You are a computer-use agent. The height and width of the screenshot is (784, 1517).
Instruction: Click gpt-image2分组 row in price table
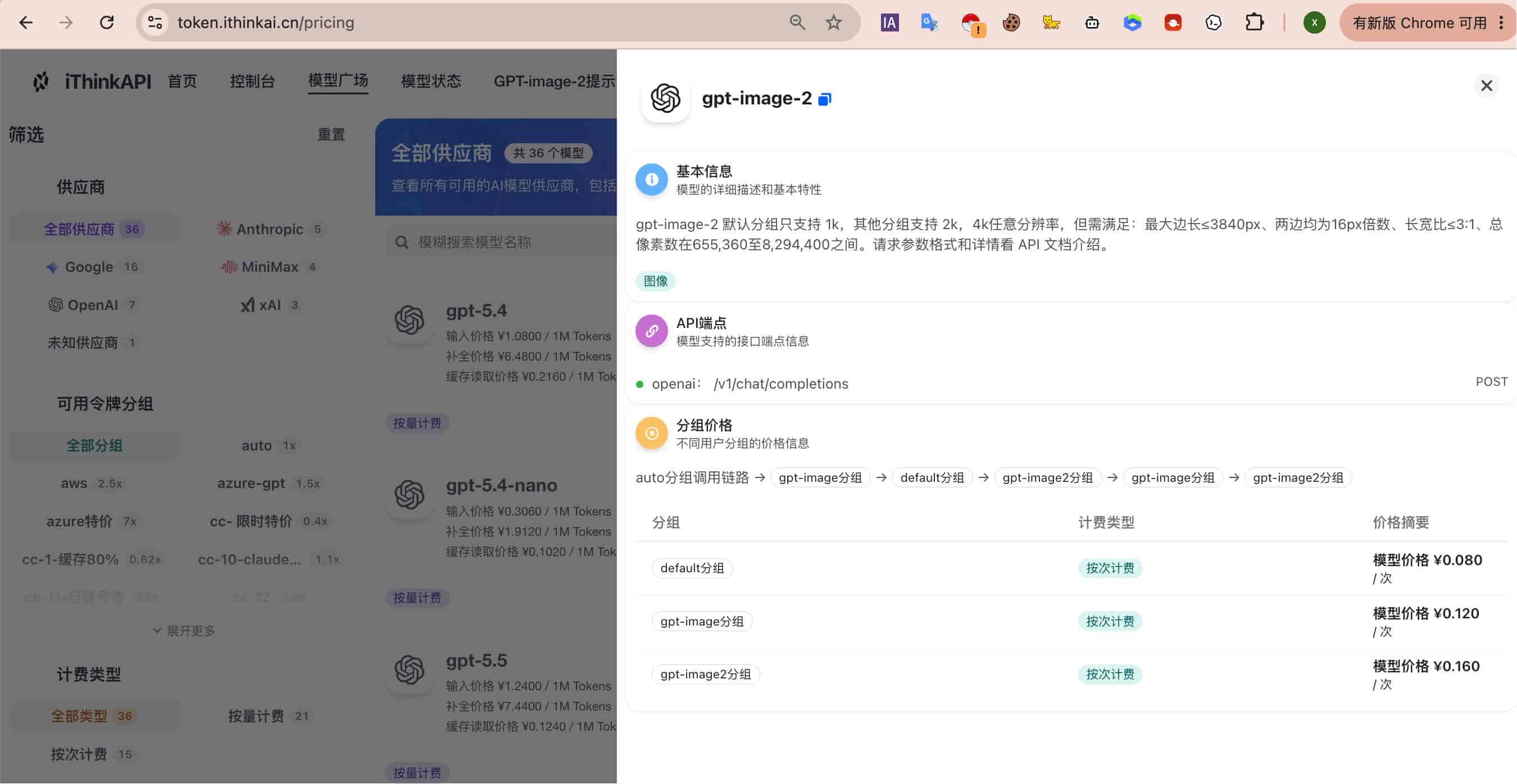pos(1072,674)
